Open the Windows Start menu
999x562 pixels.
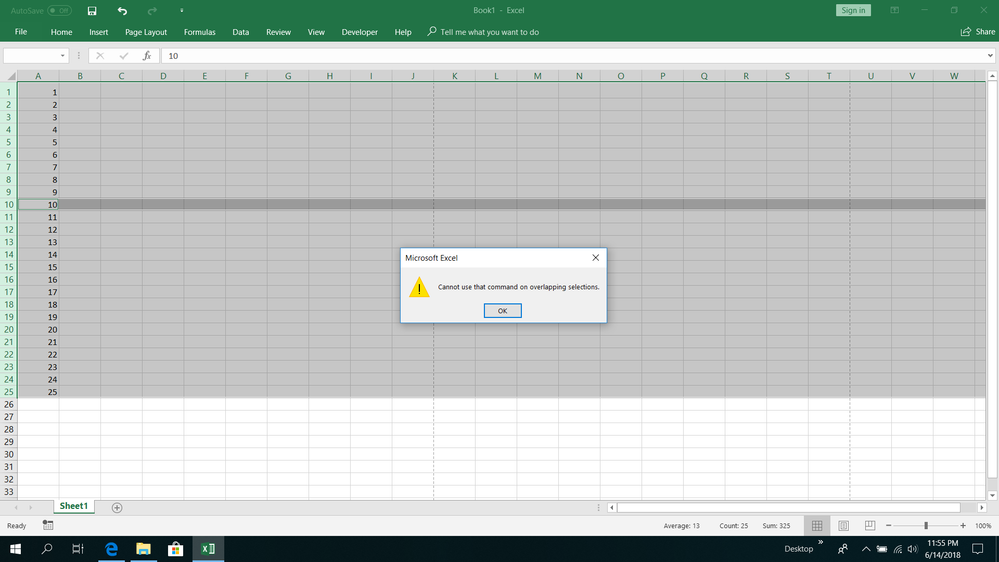pyautogui.click(x=15, y=549)
